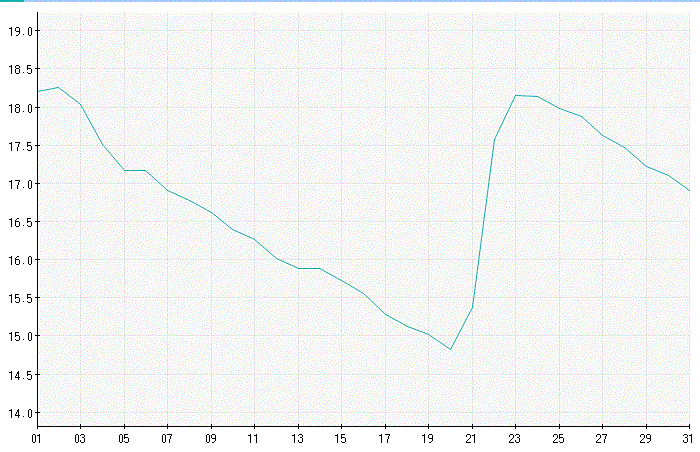Select the x-axis day label 03
700x452 pixels.
pyautogui.click(x=80, y=439)
